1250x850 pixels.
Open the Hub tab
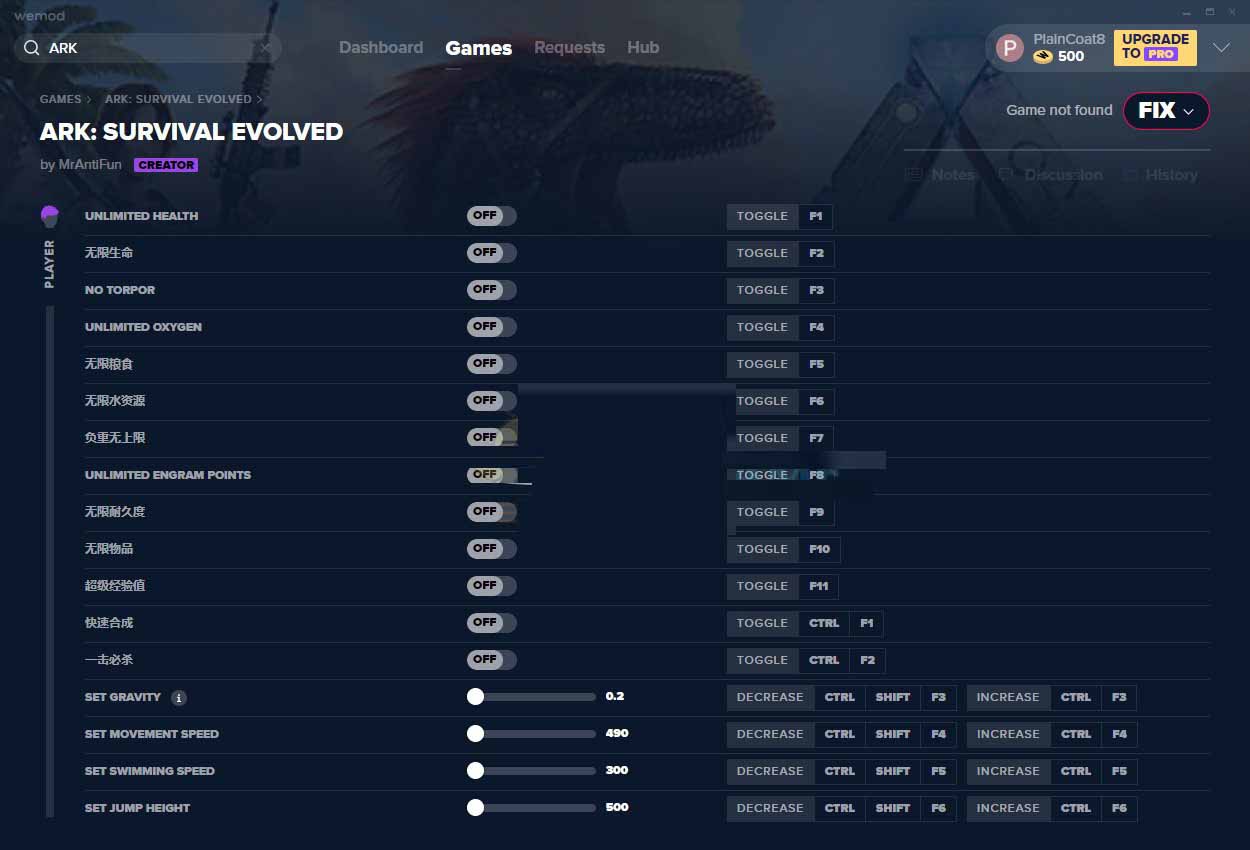click(643, 47)
